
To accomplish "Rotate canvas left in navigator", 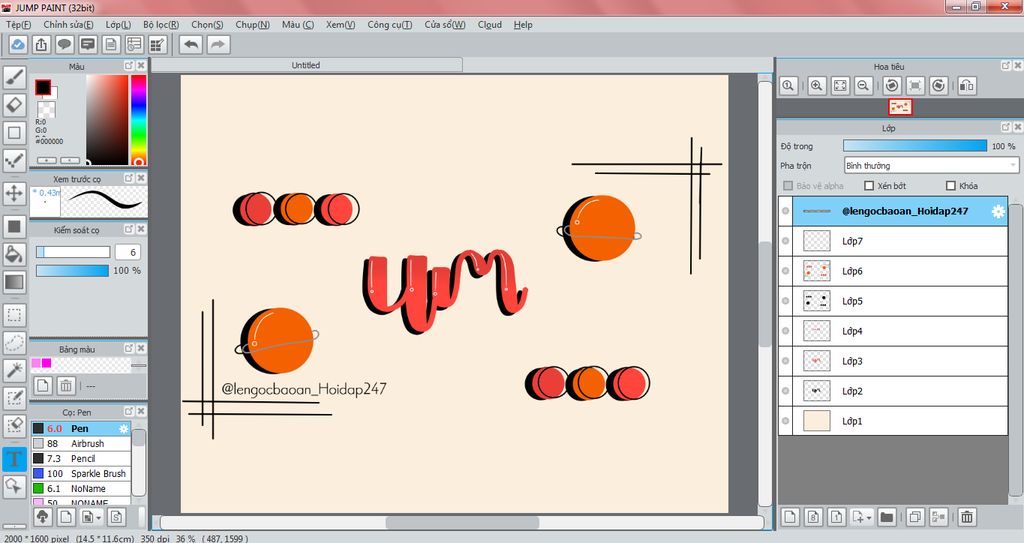I will point(892,86).
